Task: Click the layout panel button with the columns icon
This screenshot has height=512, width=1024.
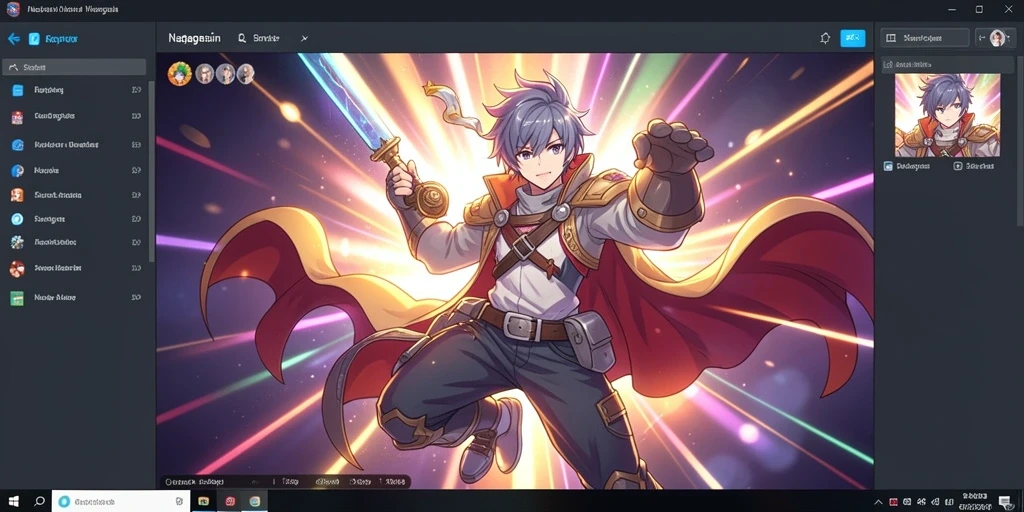Action: [x=925, y=38]
